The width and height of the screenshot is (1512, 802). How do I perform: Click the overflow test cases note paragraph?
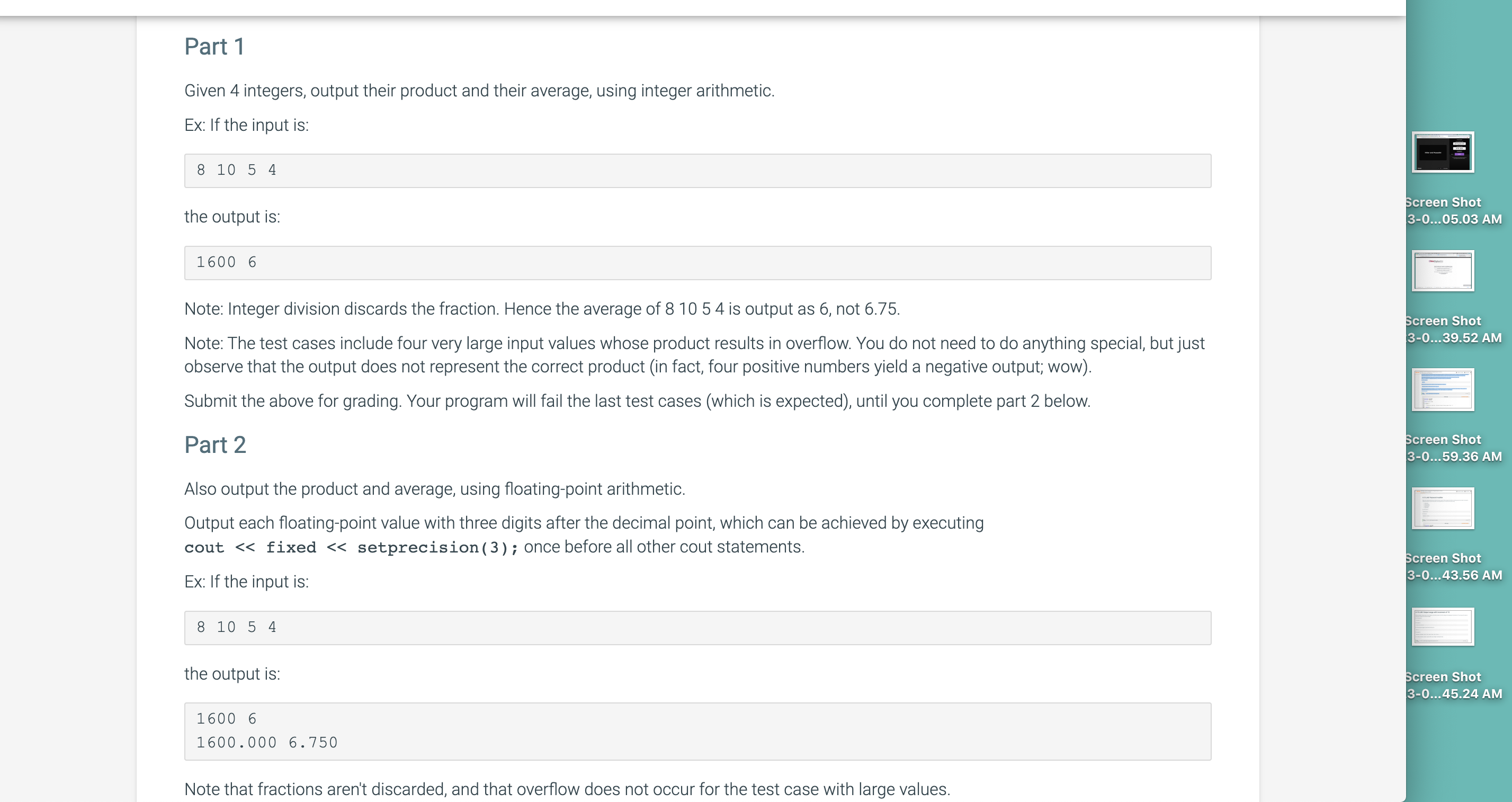[x=695, y=355]
